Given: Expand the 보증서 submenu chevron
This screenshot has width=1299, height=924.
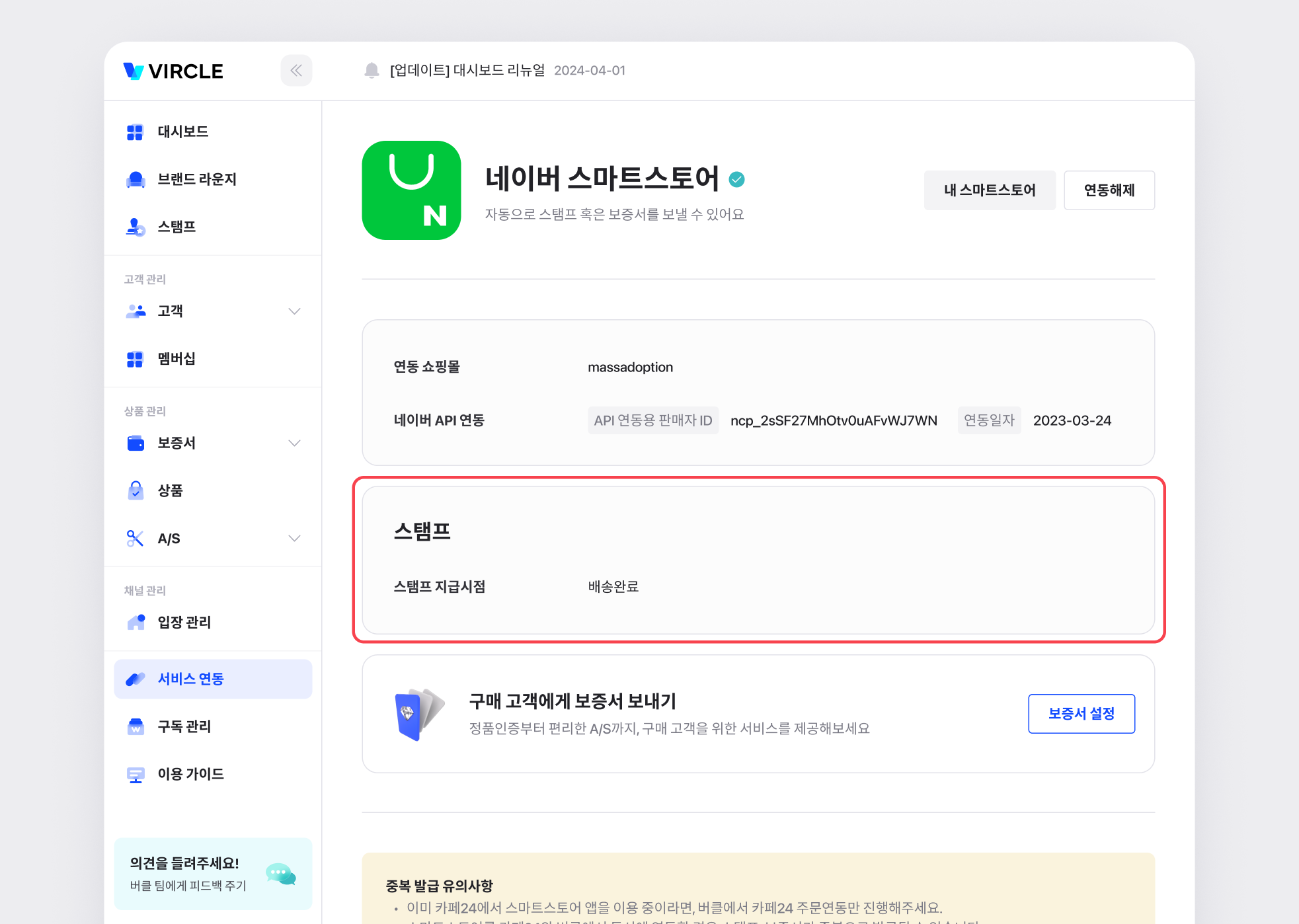Looking at the screenshot, I should 295,443.
